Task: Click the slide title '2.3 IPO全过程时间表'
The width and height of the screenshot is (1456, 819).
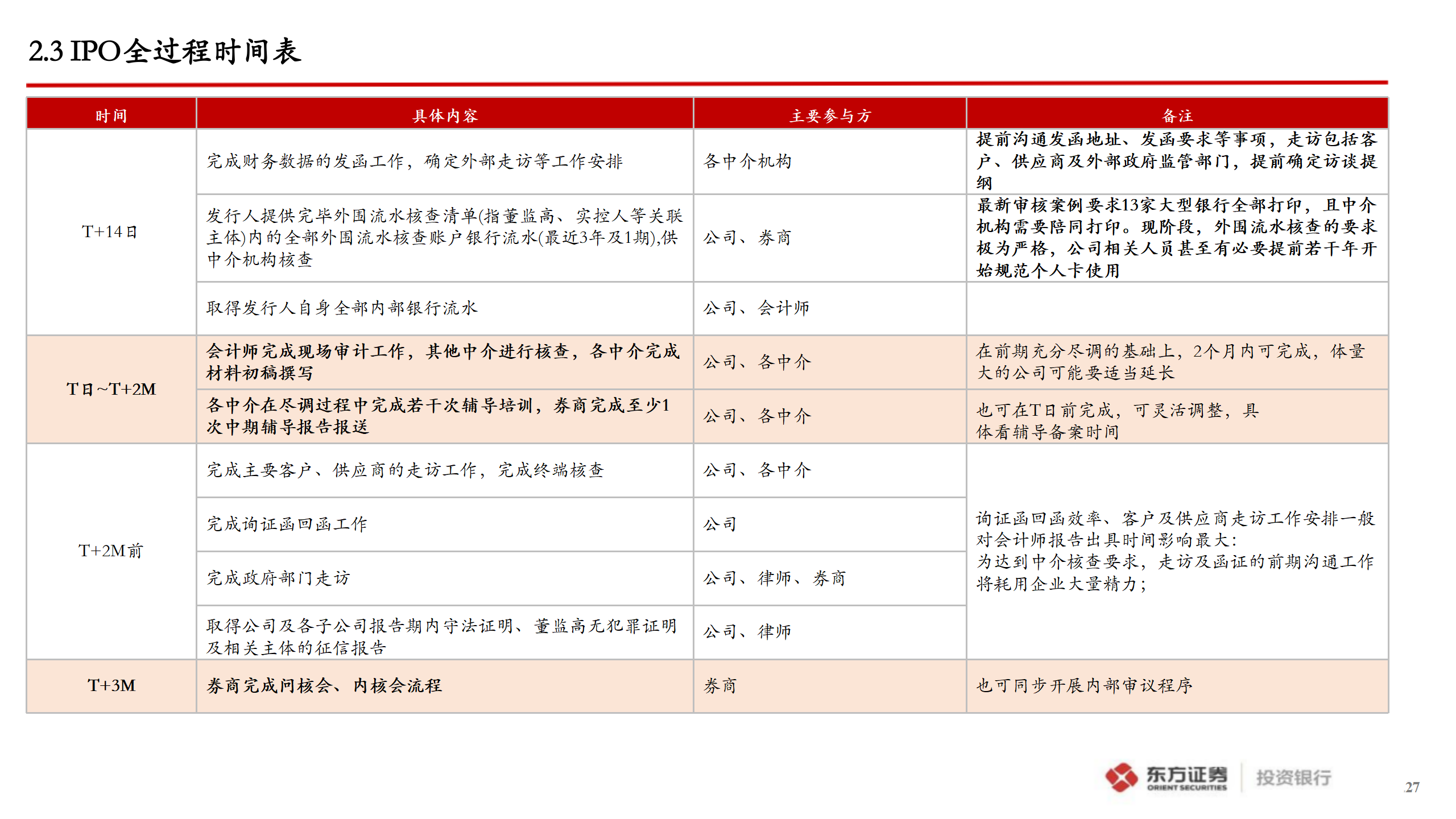Action: coord(164,51)
